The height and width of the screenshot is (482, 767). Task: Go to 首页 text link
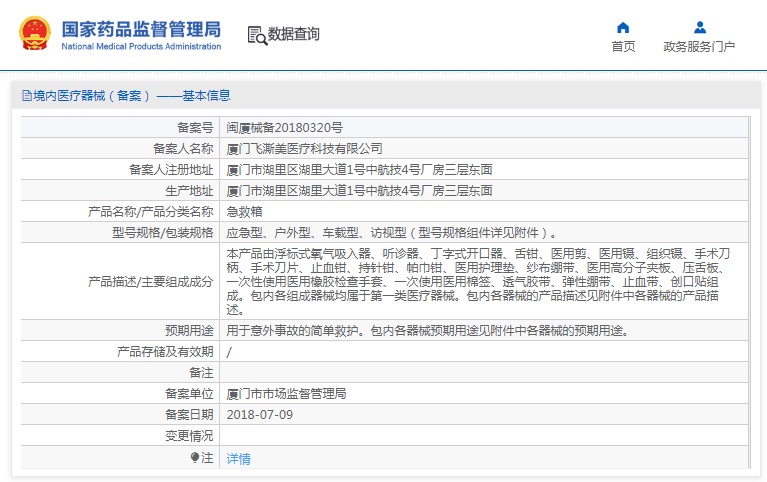[x=623, y=46]
